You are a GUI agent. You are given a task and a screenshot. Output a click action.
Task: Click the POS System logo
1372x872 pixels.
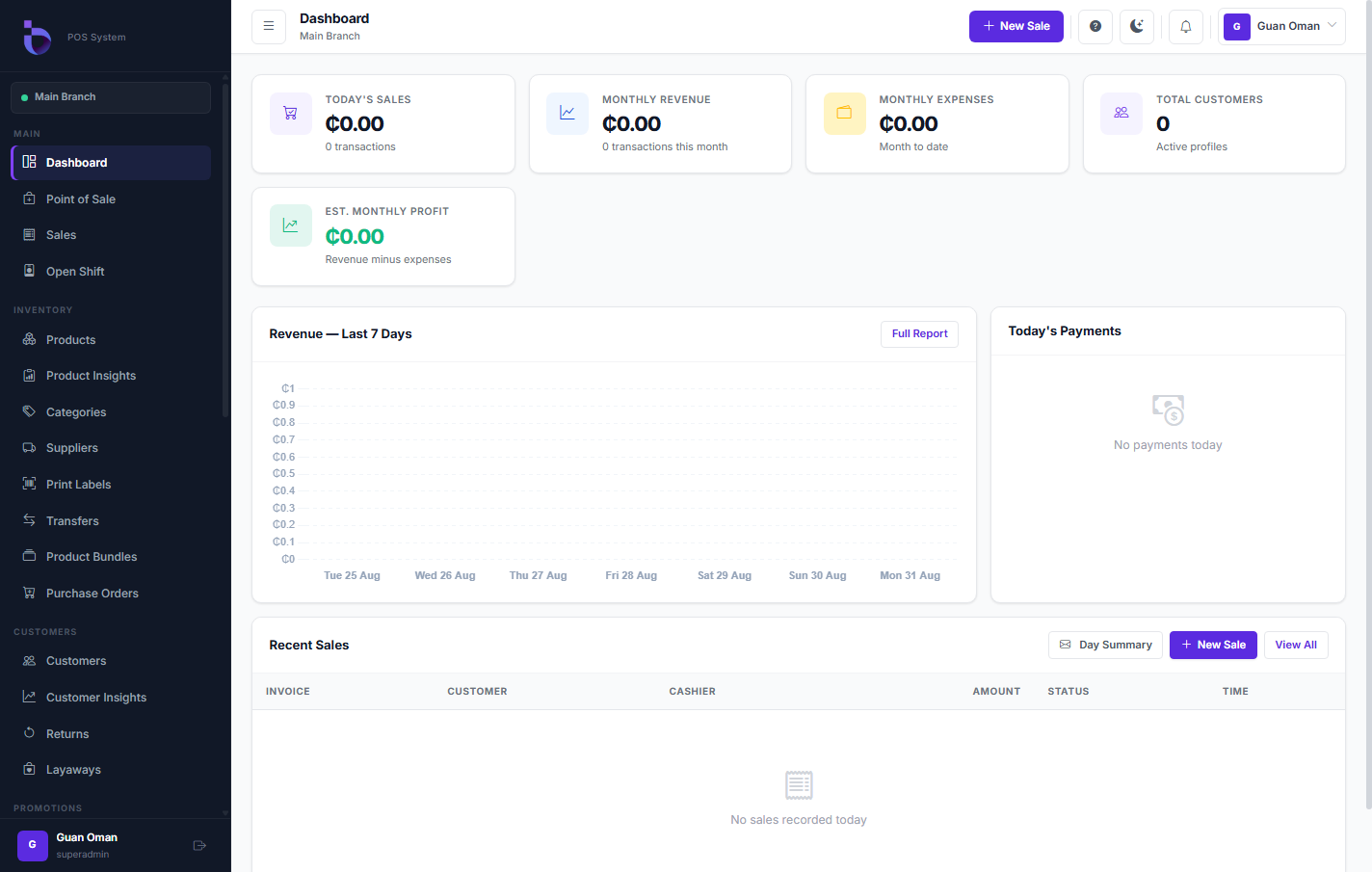pyautogui.click(x=37, y=37)
